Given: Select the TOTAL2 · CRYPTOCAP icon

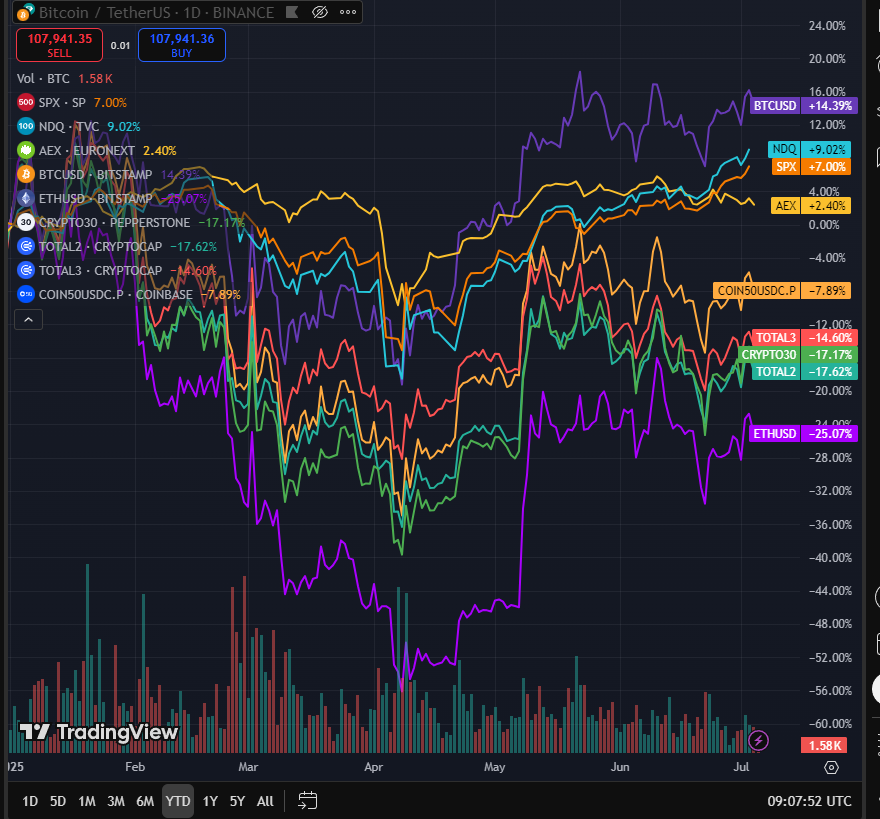Looking at the screenshot, I should (x=26, y=246).
